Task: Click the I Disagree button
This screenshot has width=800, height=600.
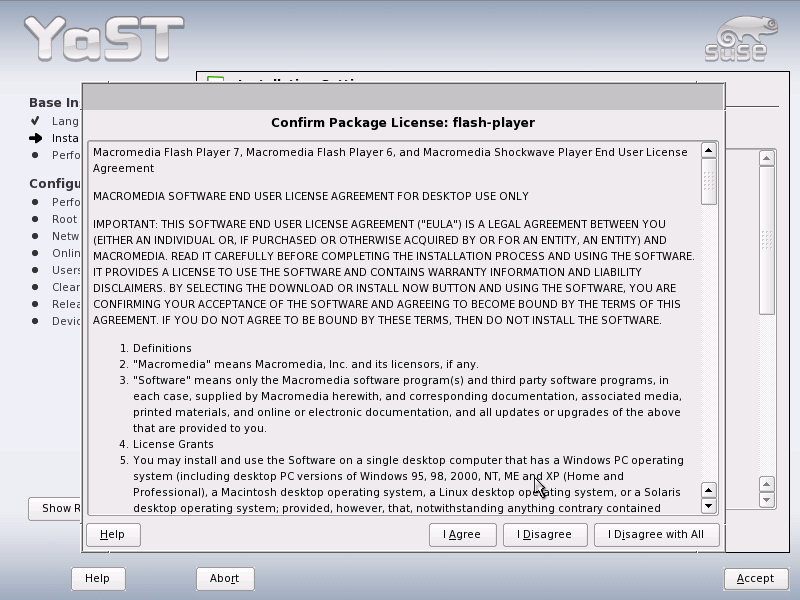Action: point(544,535)
